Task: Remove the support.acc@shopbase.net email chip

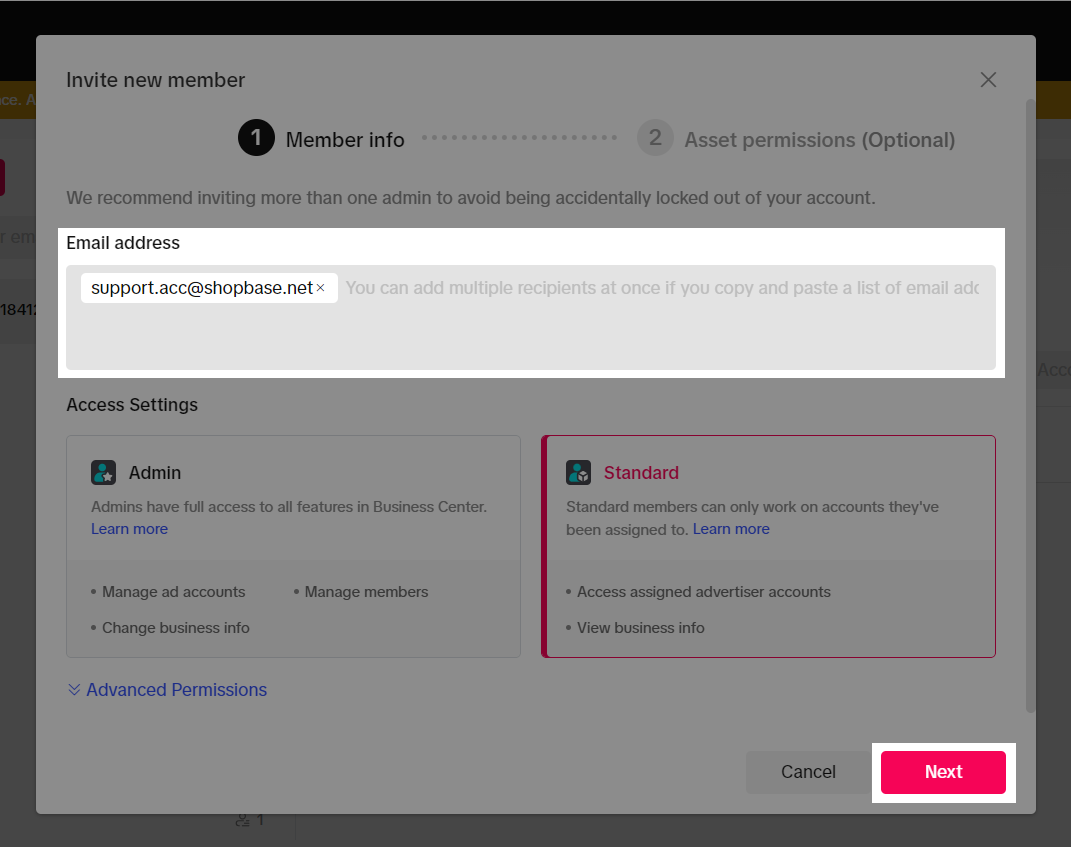Action: pos(321,288)
